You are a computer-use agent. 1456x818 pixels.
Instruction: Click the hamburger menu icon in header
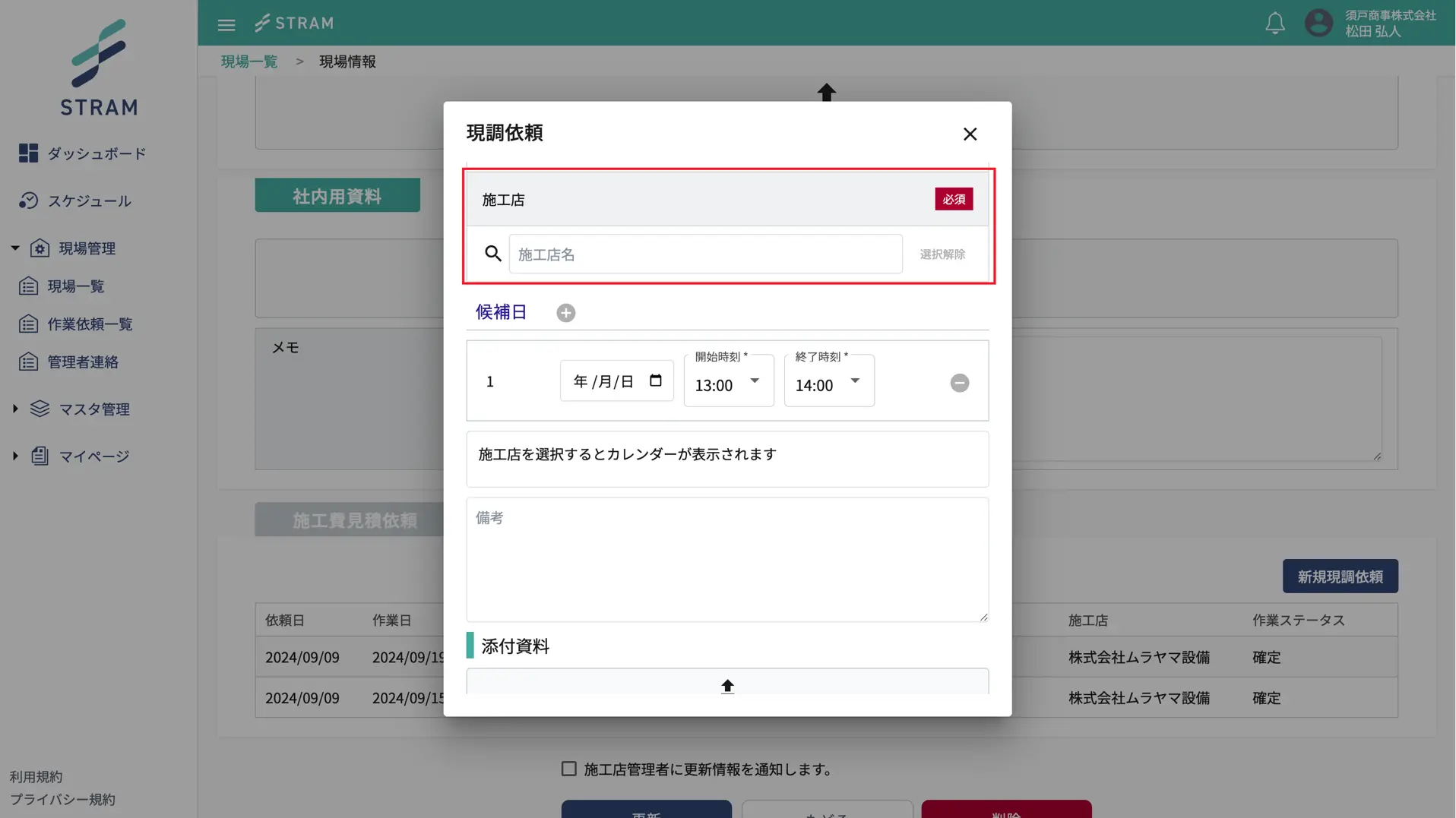(x=226, y=24)
